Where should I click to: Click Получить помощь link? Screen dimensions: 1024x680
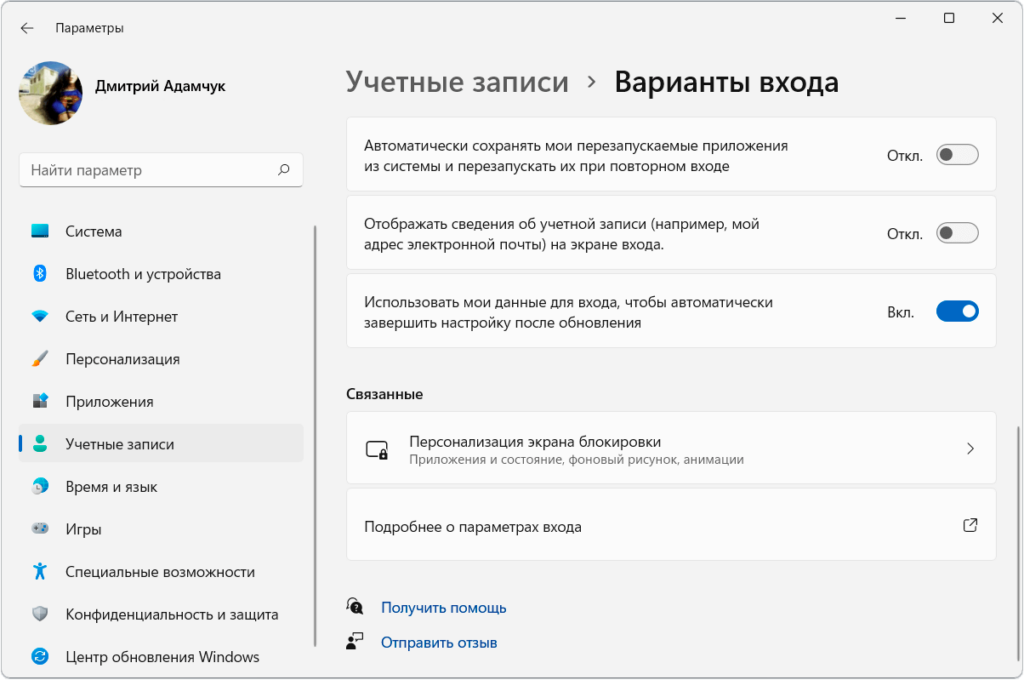pos(443,607)
